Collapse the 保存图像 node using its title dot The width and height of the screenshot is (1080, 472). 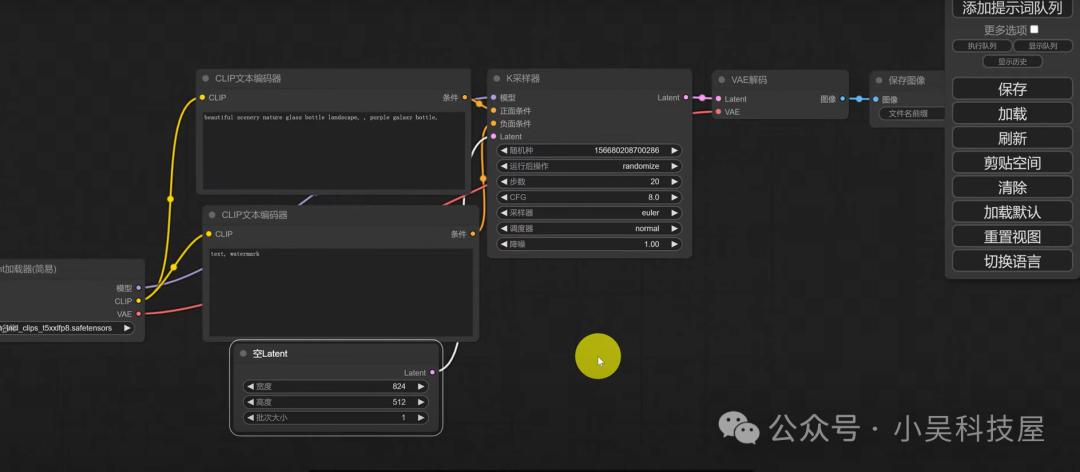tap(879, 81)
